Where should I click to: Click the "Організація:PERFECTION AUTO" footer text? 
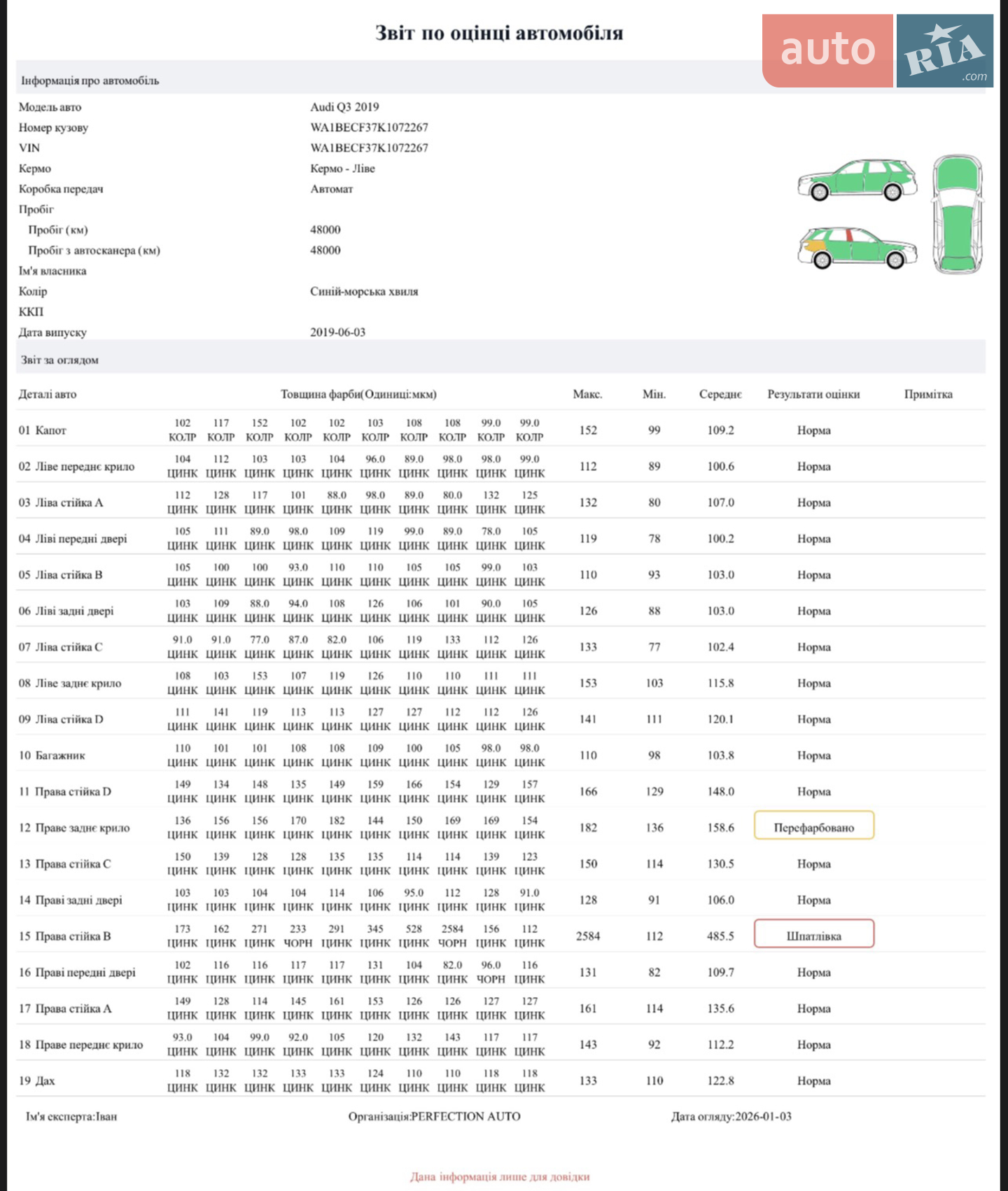point(435,1117)
